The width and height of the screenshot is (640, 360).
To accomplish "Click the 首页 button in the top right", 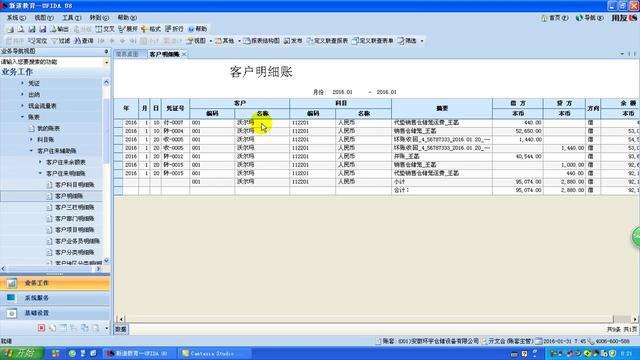I will (x=555, y=18).
